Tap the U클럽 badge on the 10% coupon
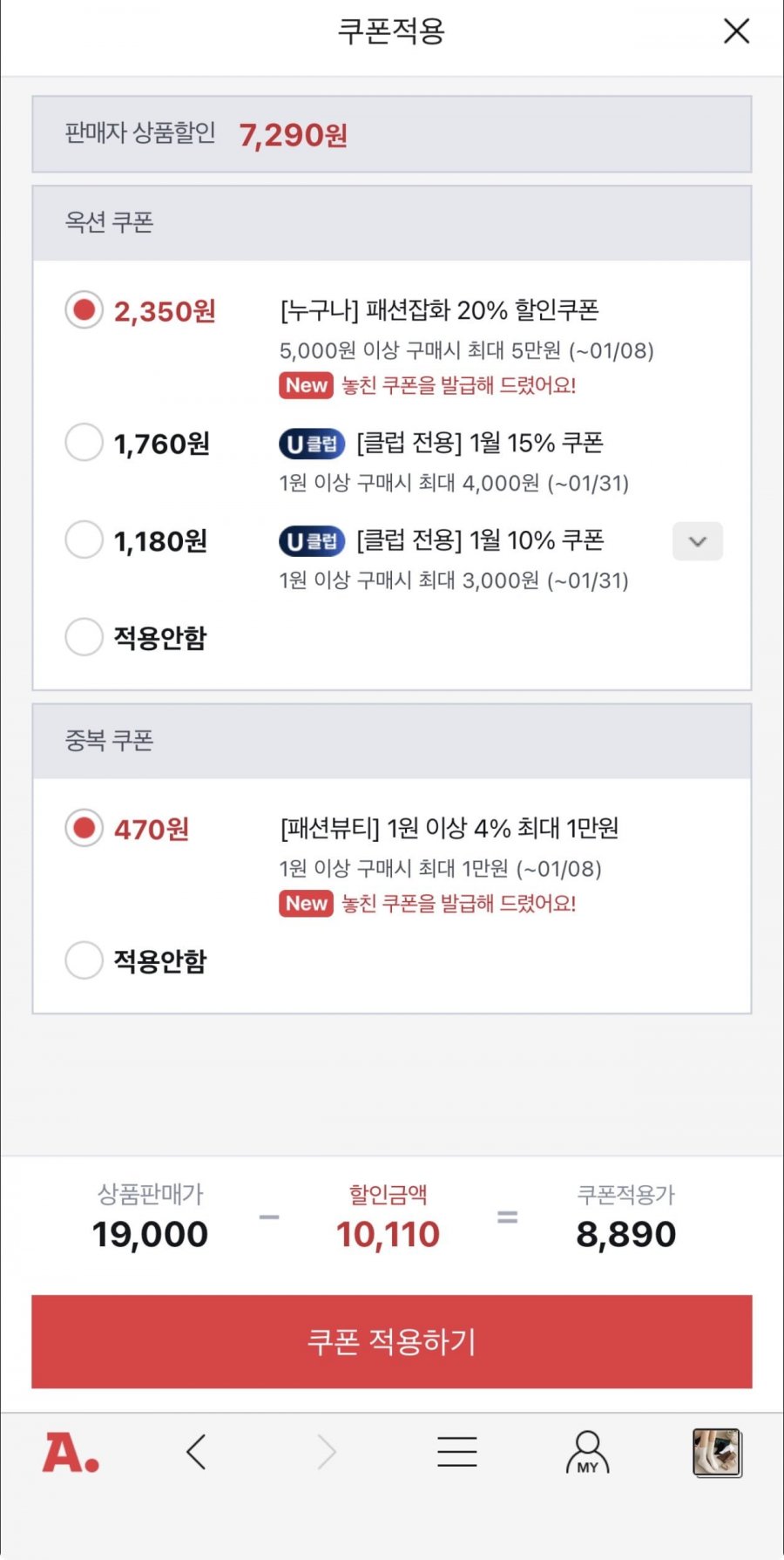 click(x=312, y=541)
